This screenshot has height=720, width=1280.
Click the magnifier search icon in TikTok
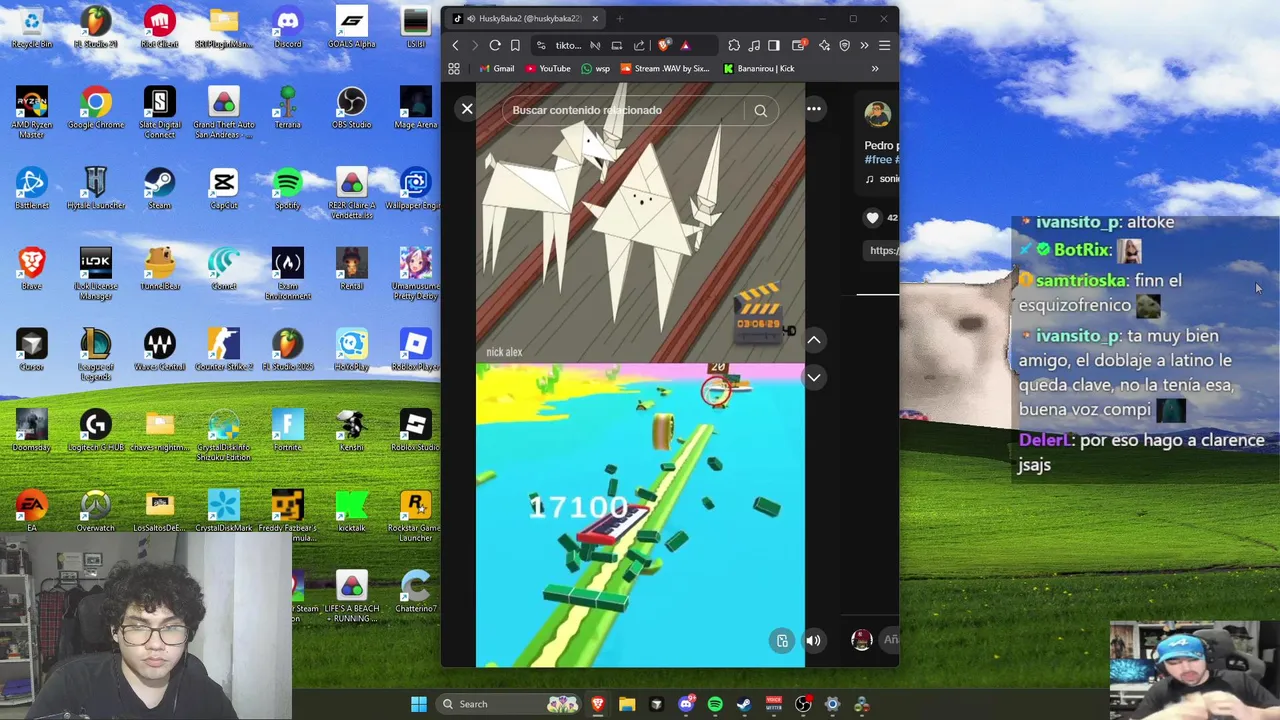761,111
